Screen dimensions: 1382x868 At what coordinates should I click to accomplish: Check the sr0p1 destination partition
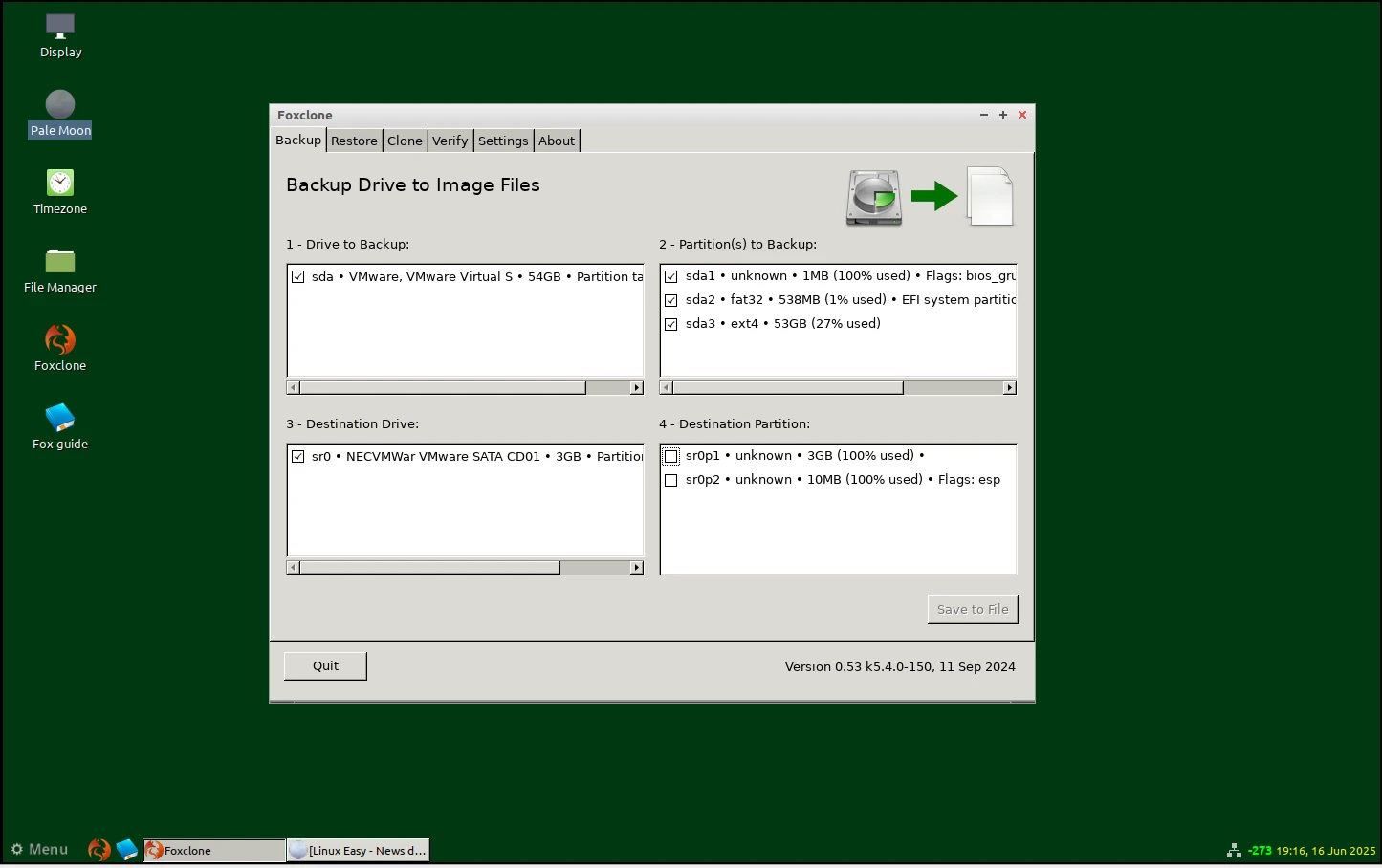671,456
